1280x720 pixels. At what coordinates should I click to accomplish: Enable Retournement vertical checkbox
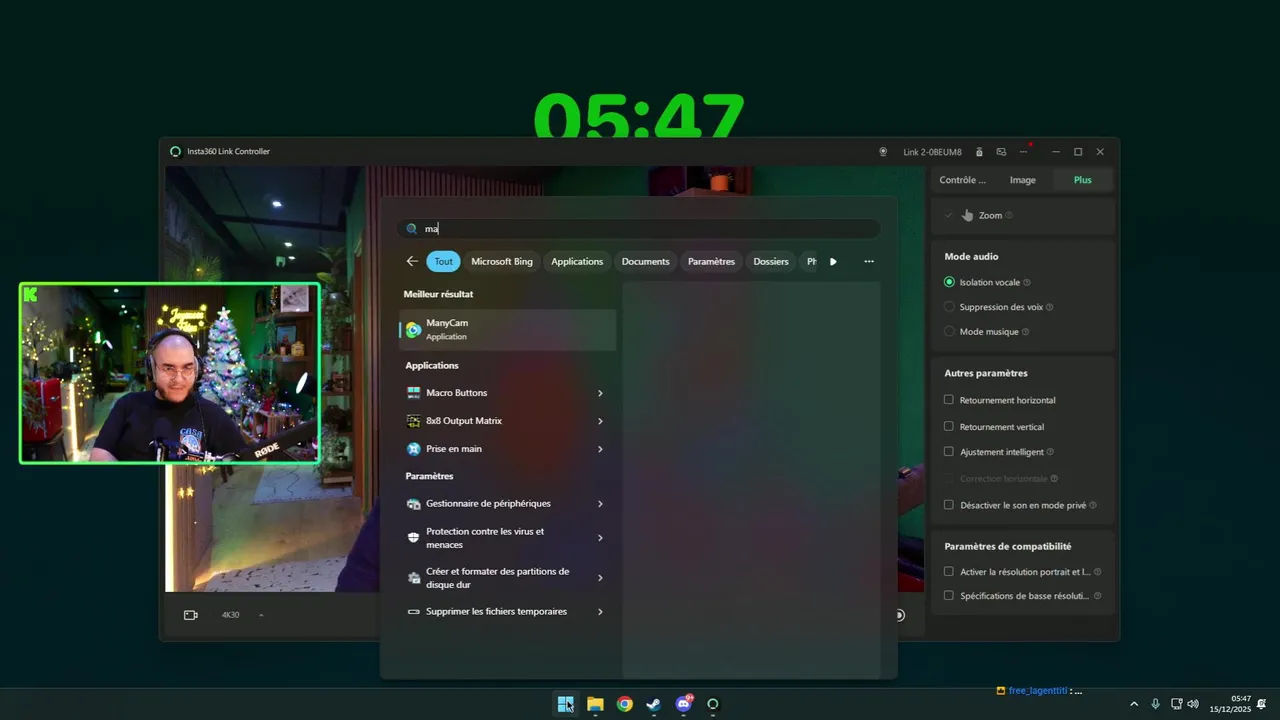pos(949,427)
